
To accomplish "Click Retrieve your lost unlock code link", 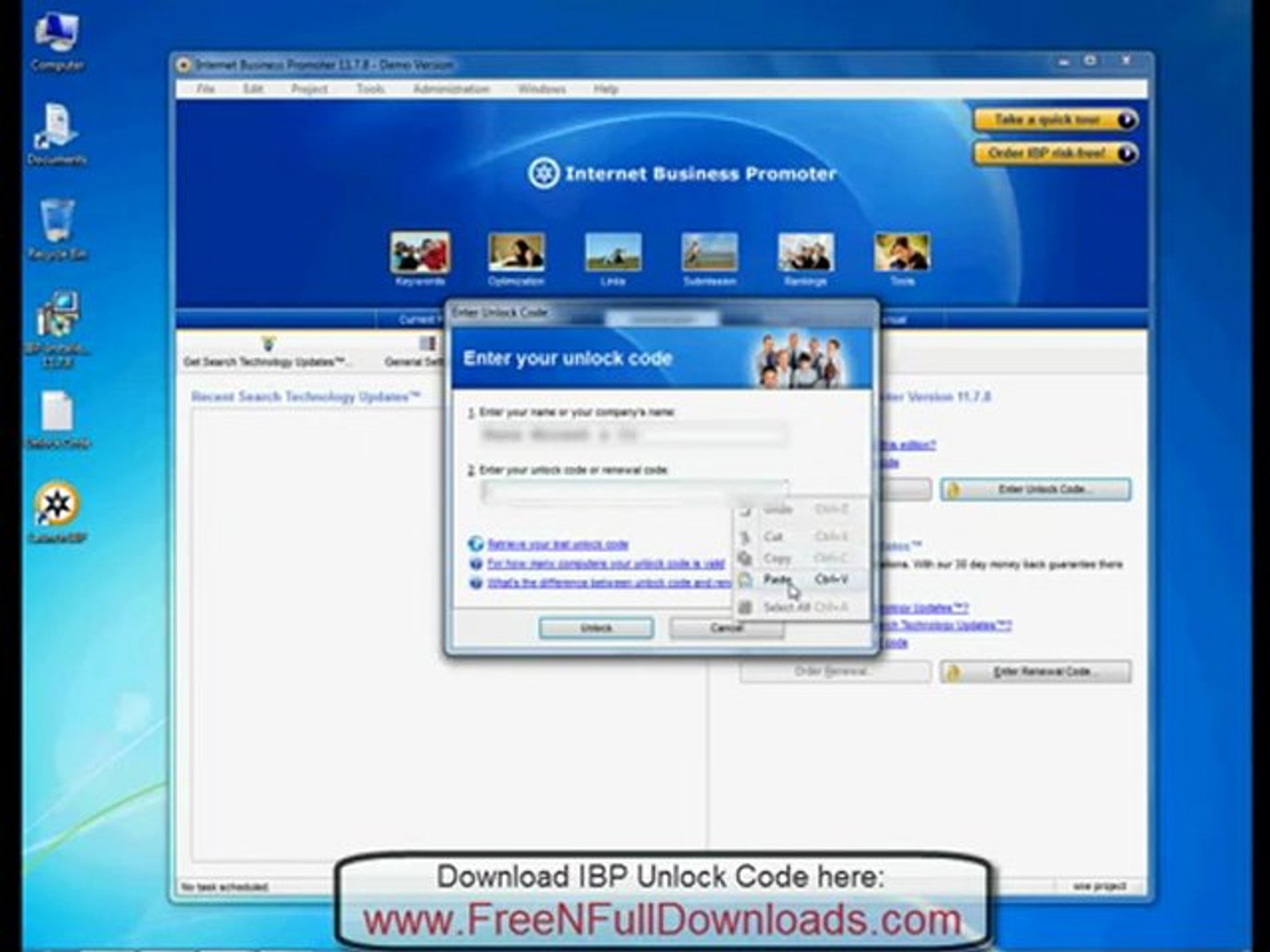I will pos(557,545).
